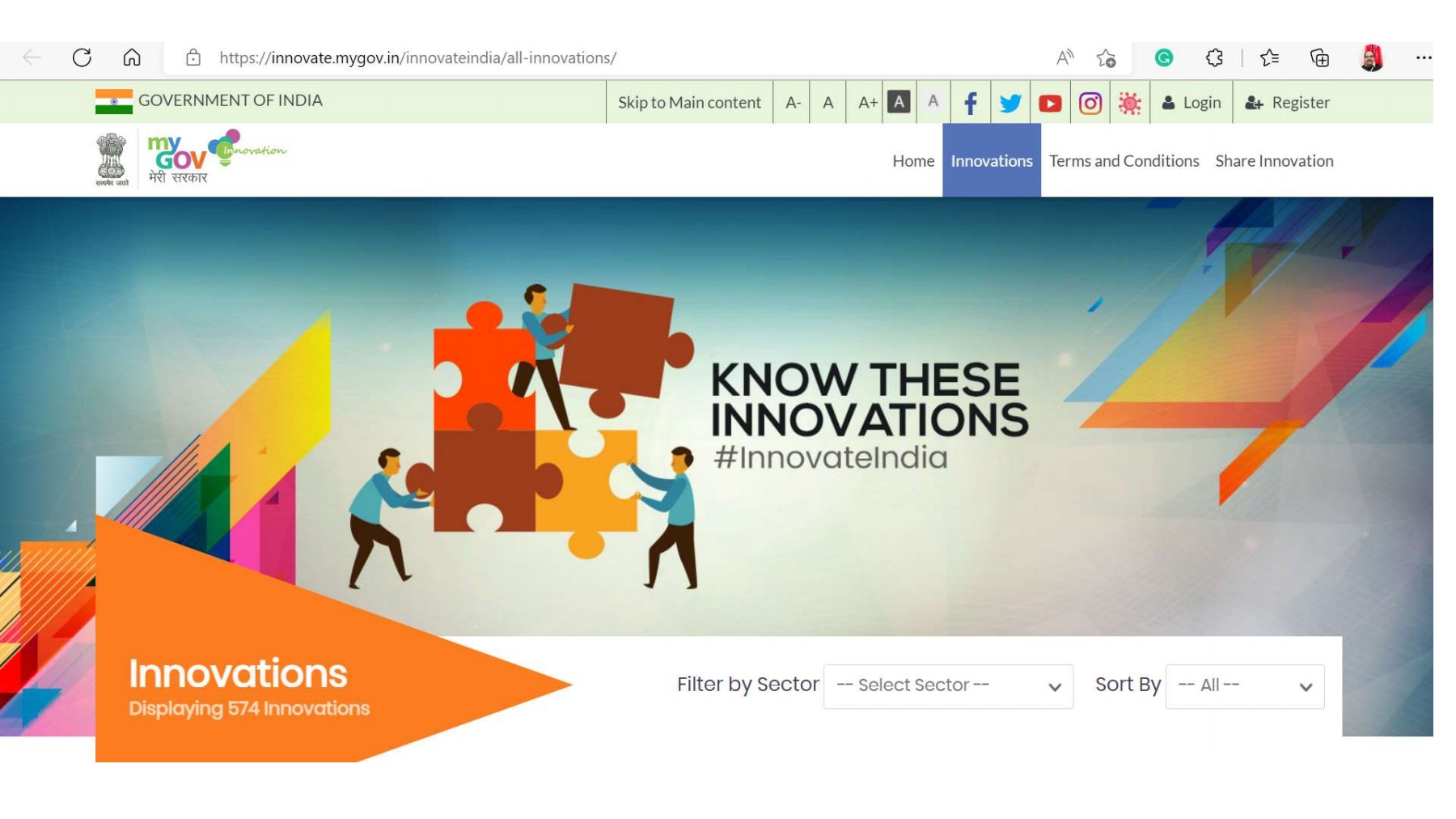Switch to light standard-contrast theme
The height and width of the screenshot is (819, 1456).
point(933,101)
